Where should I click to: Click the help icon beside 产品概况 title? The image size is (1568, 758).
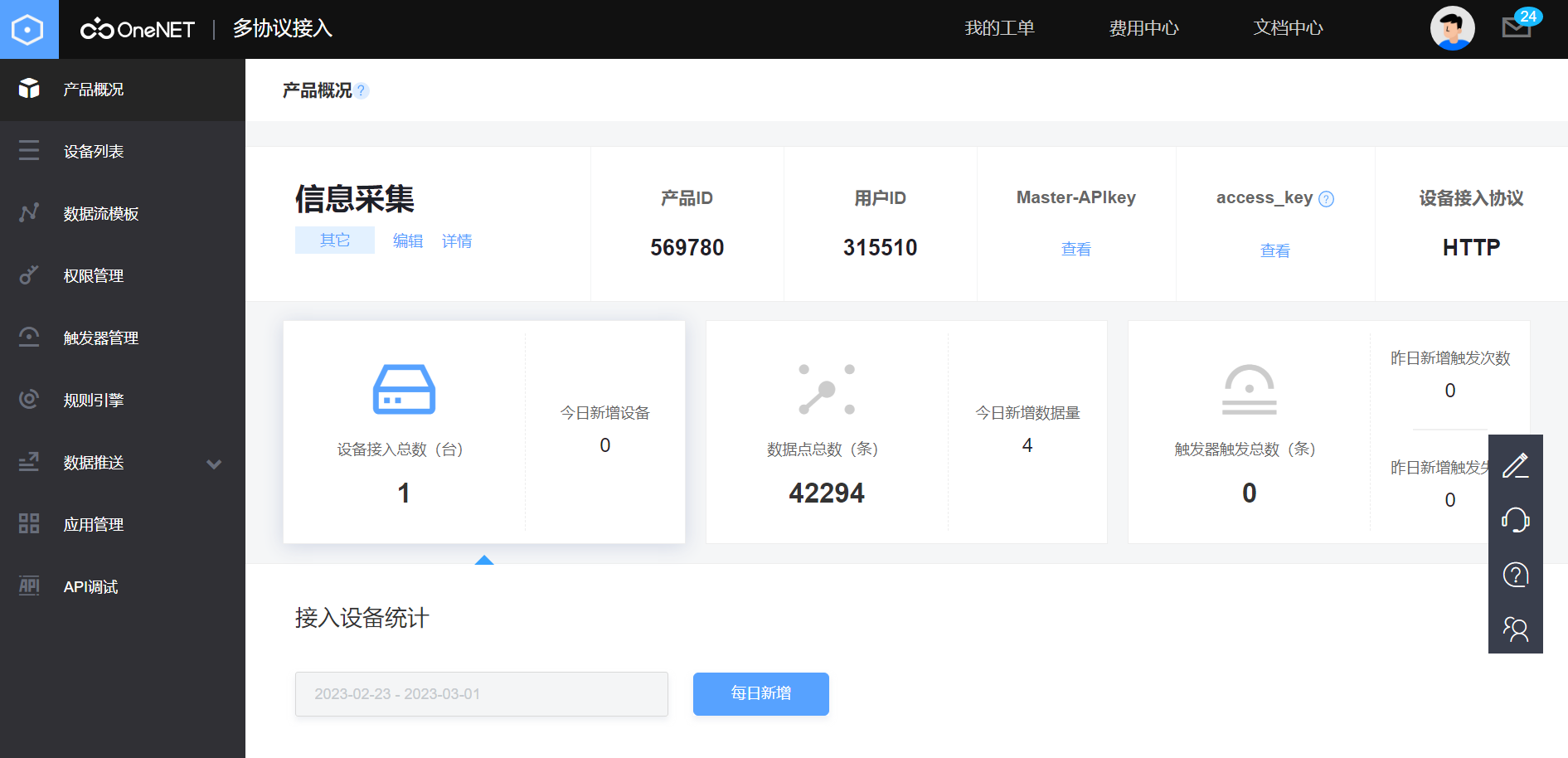(x=361, y=90)
